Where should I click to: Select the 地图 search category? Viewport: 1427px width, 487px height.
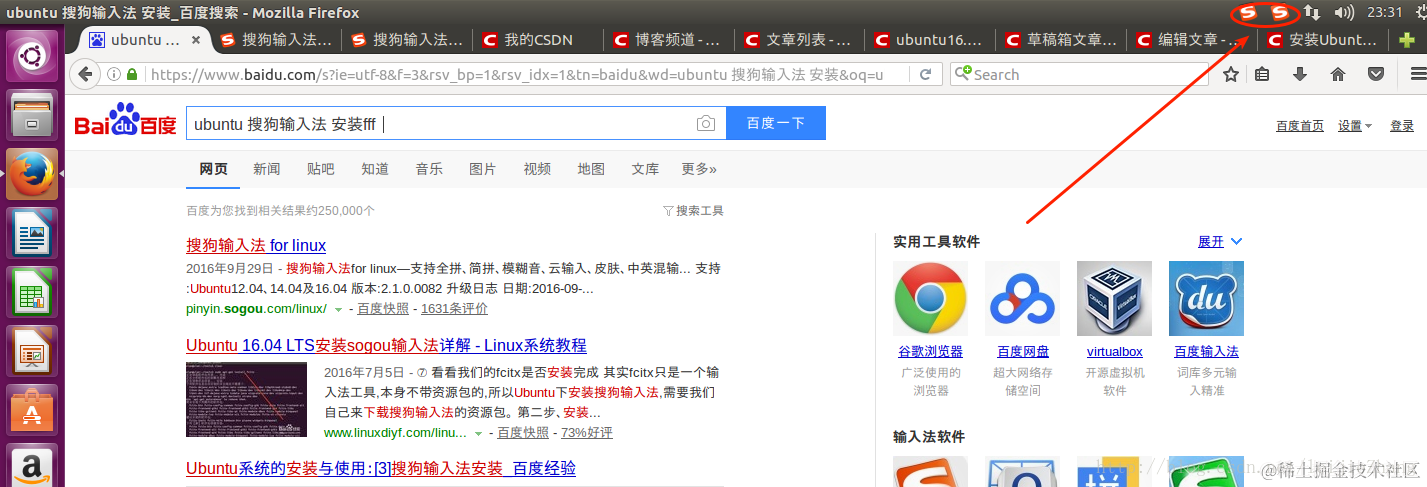point(591,169)
